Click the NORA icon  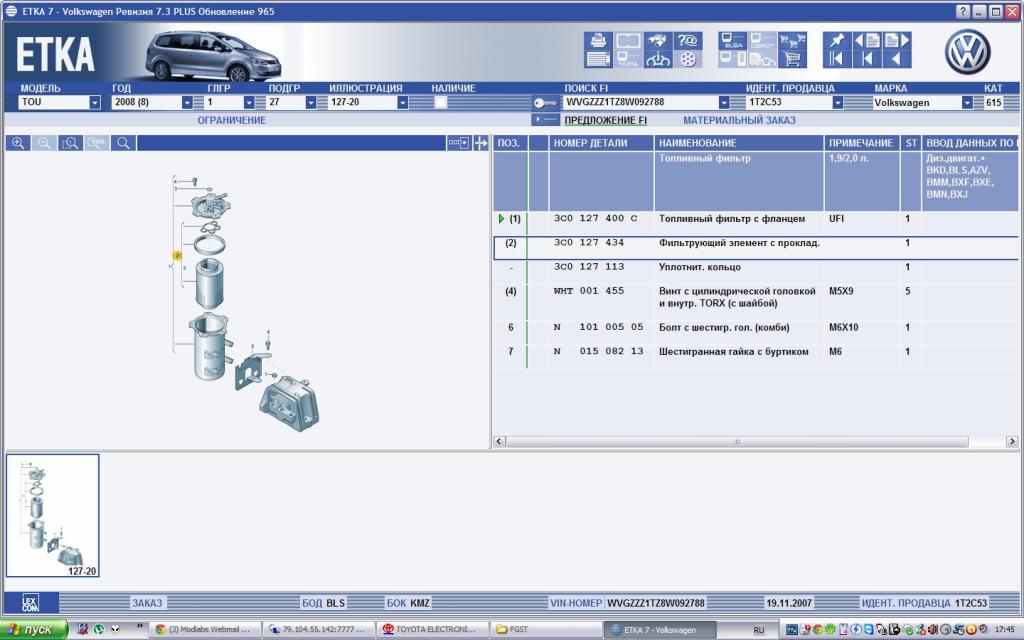click(628, 59)
